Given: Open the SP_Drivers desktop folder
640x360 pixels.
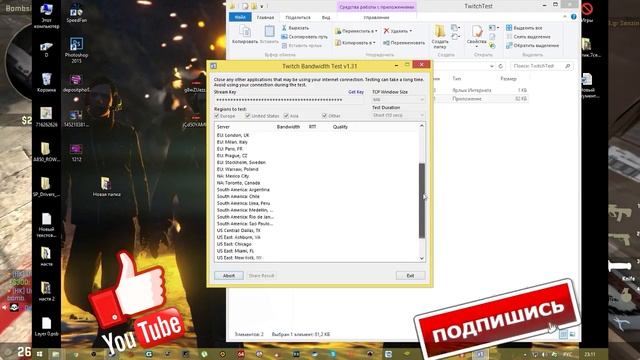Looking at the screenshot, I should tap(46, 187).
